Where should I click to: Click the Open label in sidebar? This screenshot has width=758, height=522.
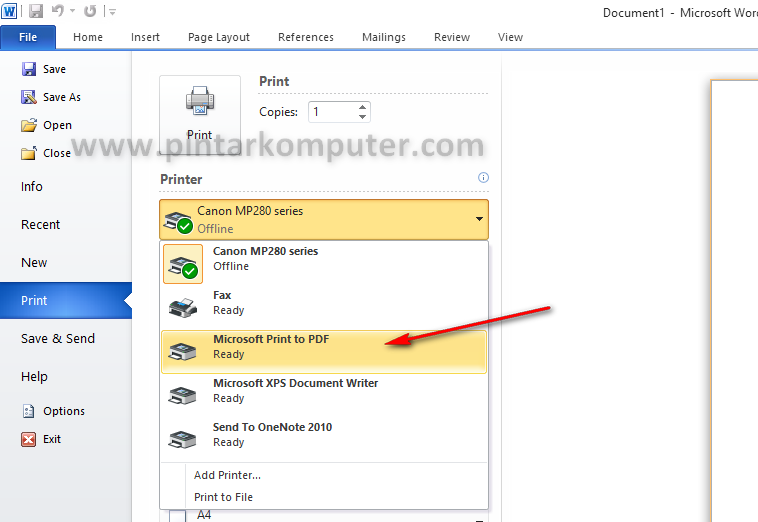(58, 125)
